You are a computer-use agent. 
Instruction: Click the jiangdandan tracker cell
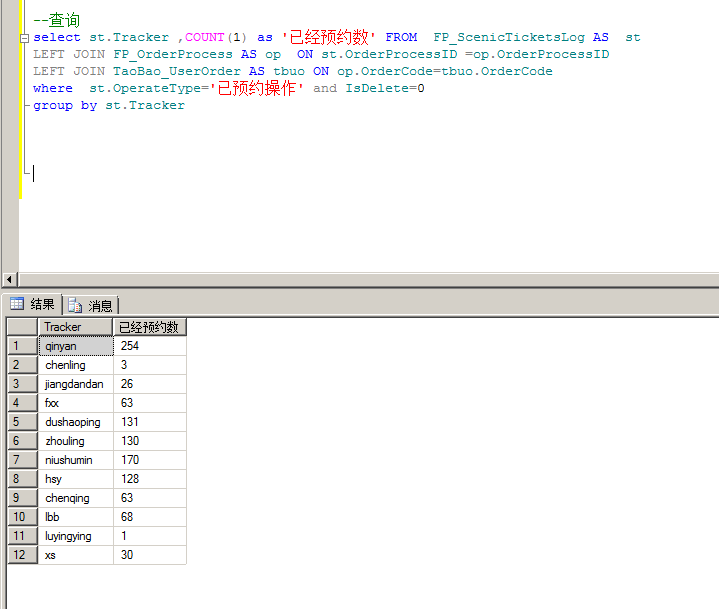(x=76, y=384)
